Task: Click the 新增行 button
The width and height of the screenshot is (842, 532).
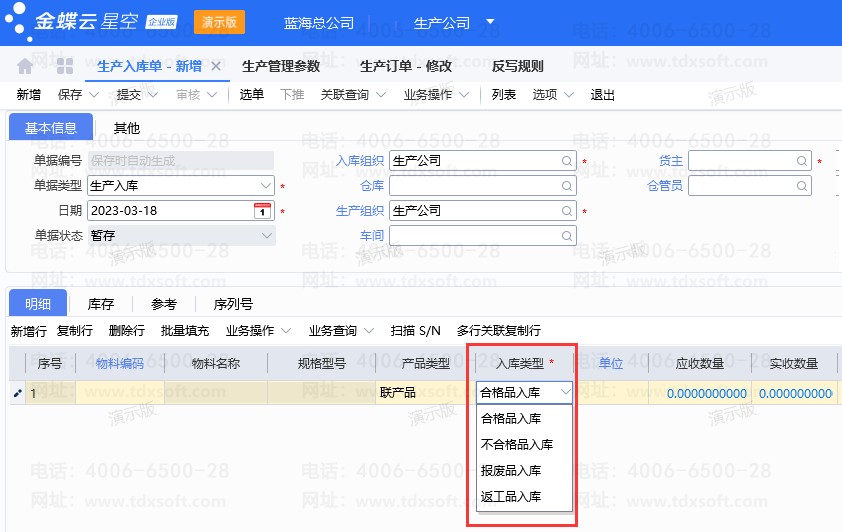Action: coord(28,330)
